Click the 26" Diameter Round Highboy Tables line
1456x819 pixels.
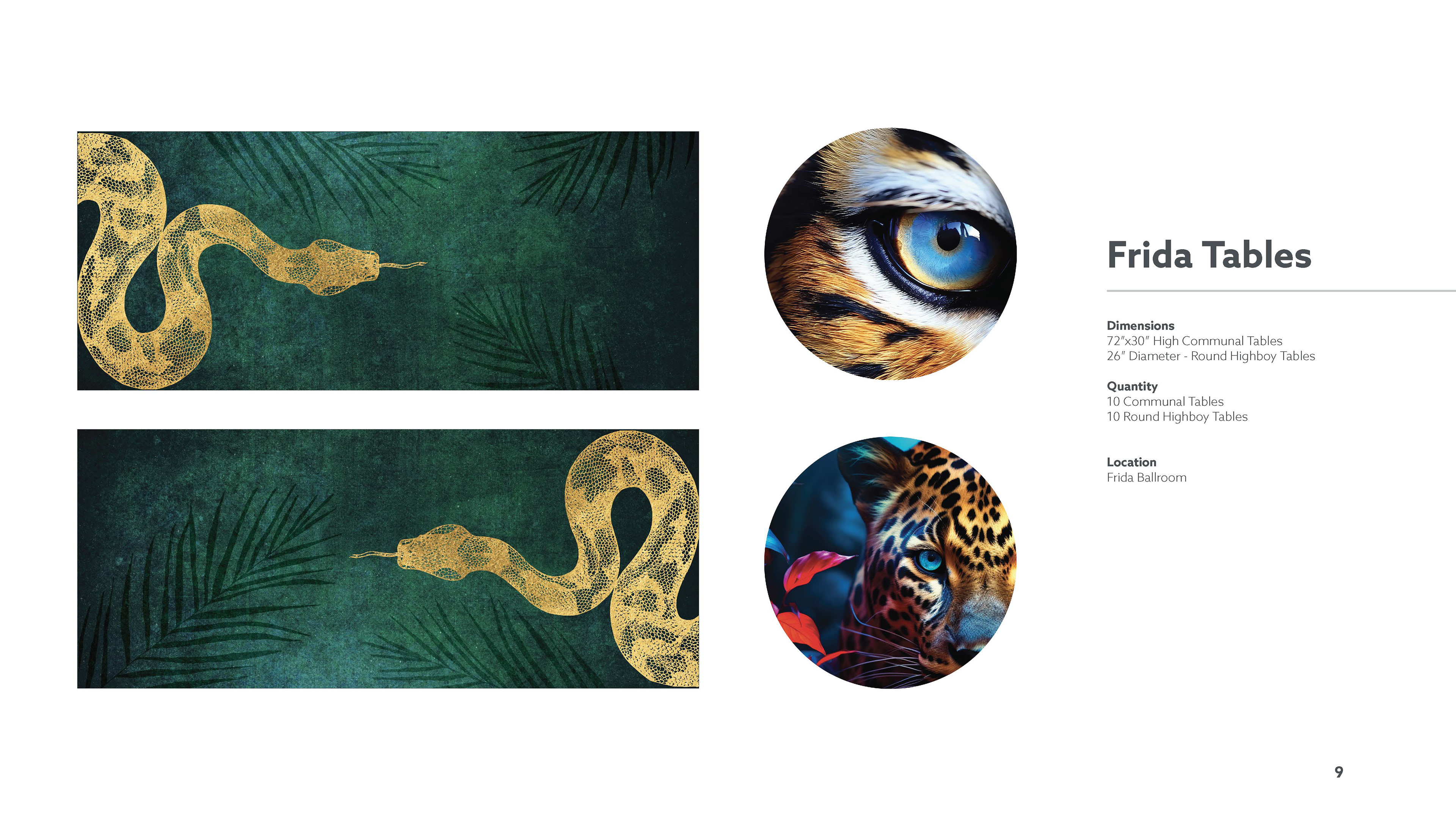(1211, 356)
